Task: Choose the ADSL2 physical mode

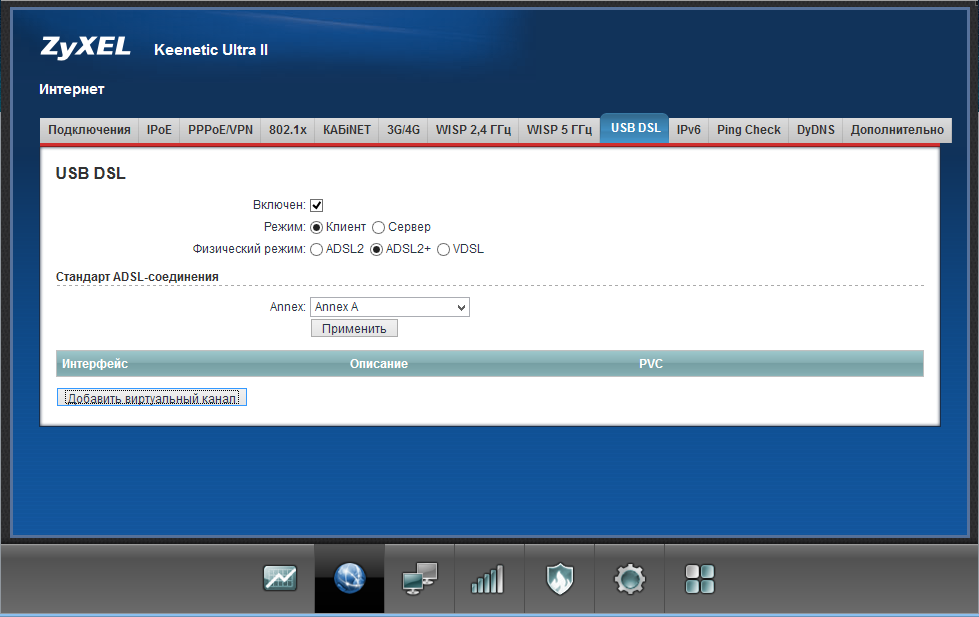Action: point(317,249)
